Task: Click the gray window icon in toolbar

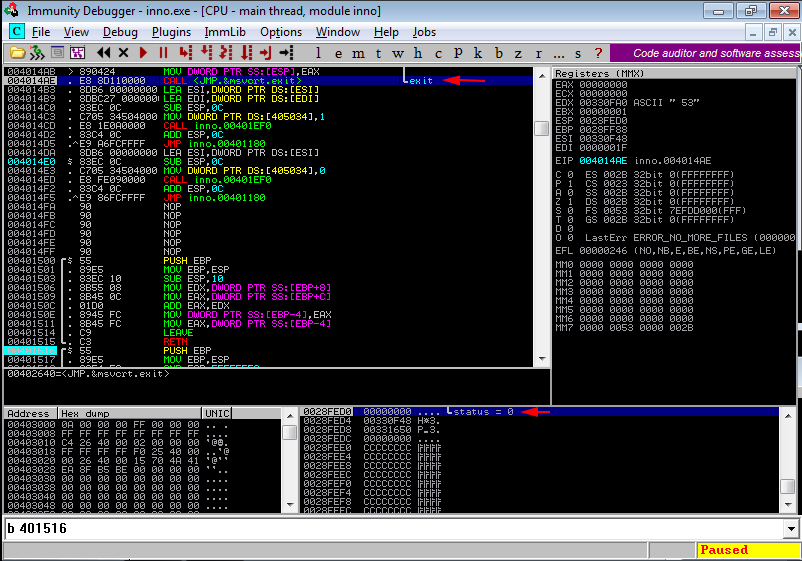Action: click(x=57, y=52)
